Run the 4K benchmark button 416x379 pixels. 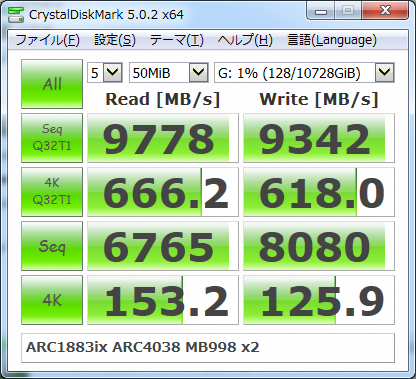pos(52,300)
